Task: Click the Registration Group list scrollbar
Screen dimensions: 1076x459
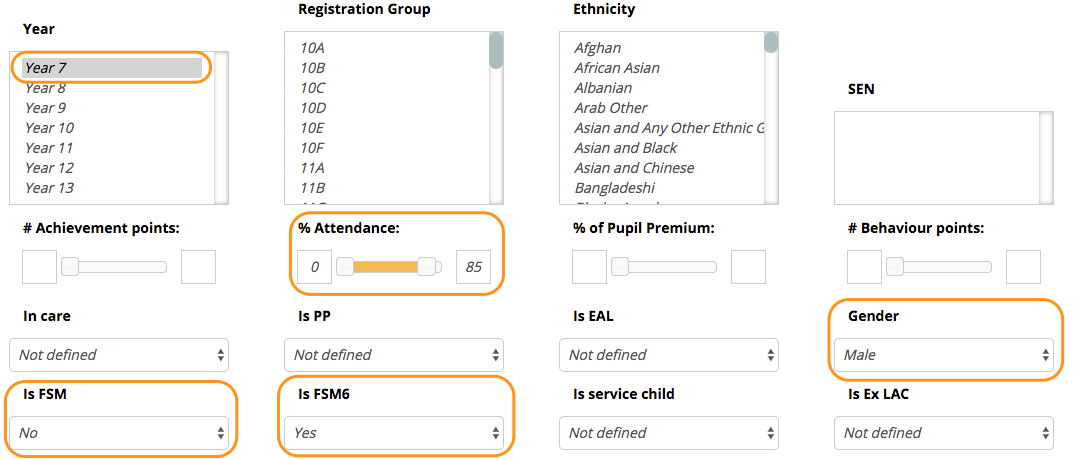Action: 496,52
